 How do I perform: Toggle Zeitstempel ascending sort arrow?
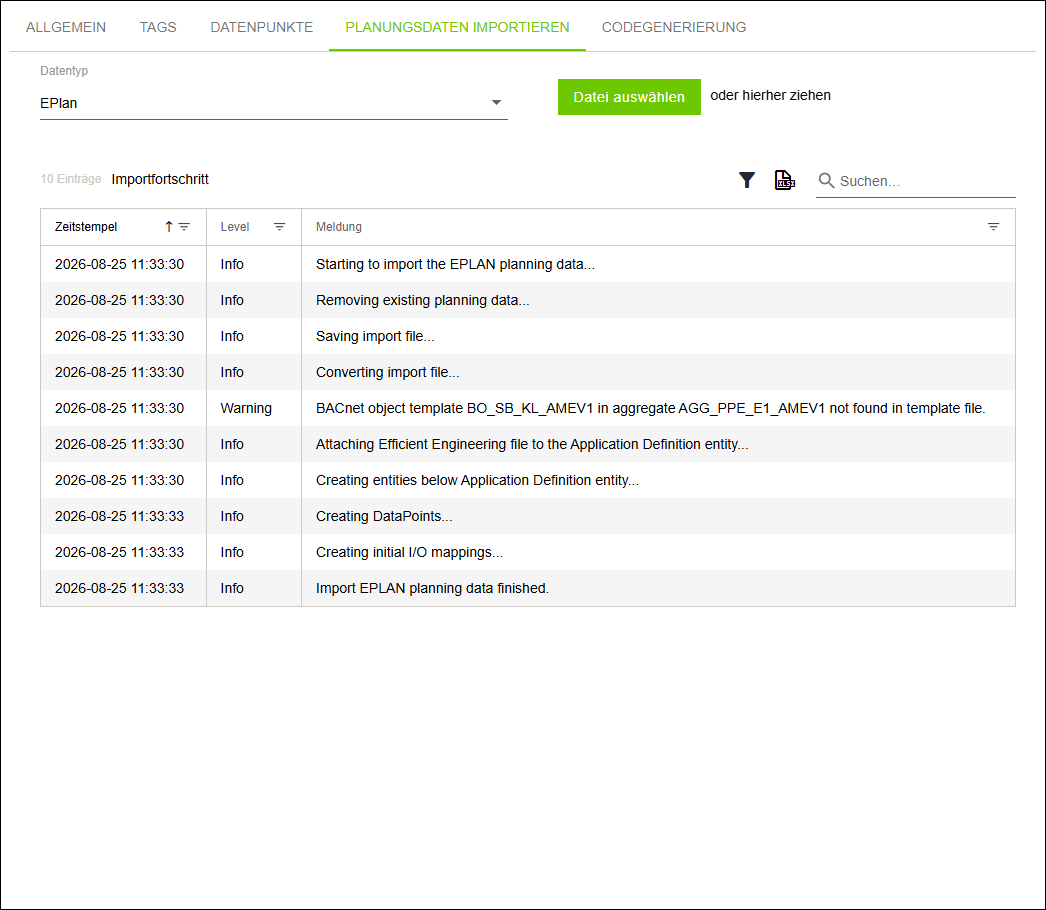[x=169, y=227]
